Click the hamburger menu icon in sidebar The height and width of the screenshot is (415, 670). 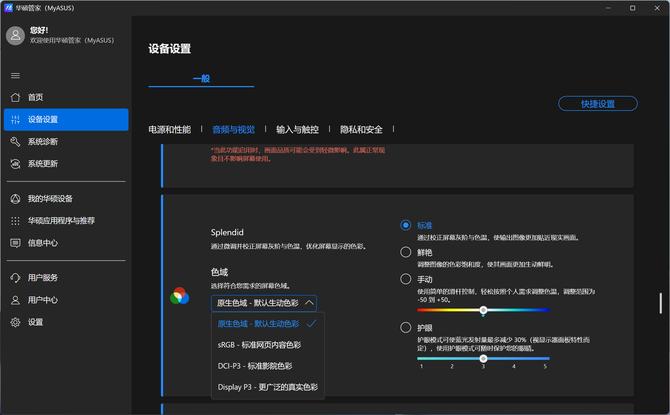point(15,75)
